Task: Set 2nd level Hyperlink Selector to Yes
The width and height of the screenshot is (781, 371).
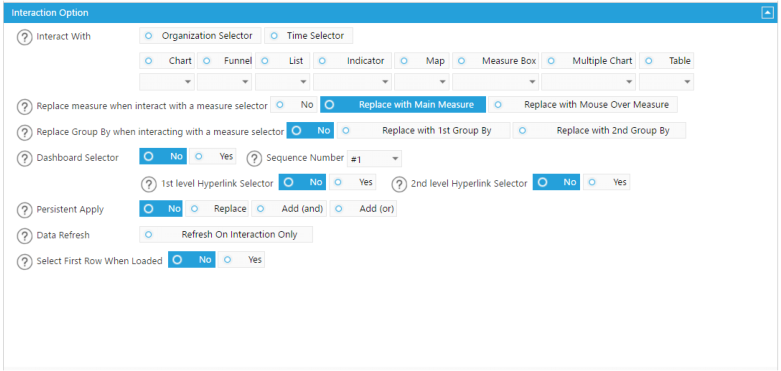Action: (607, 182)
